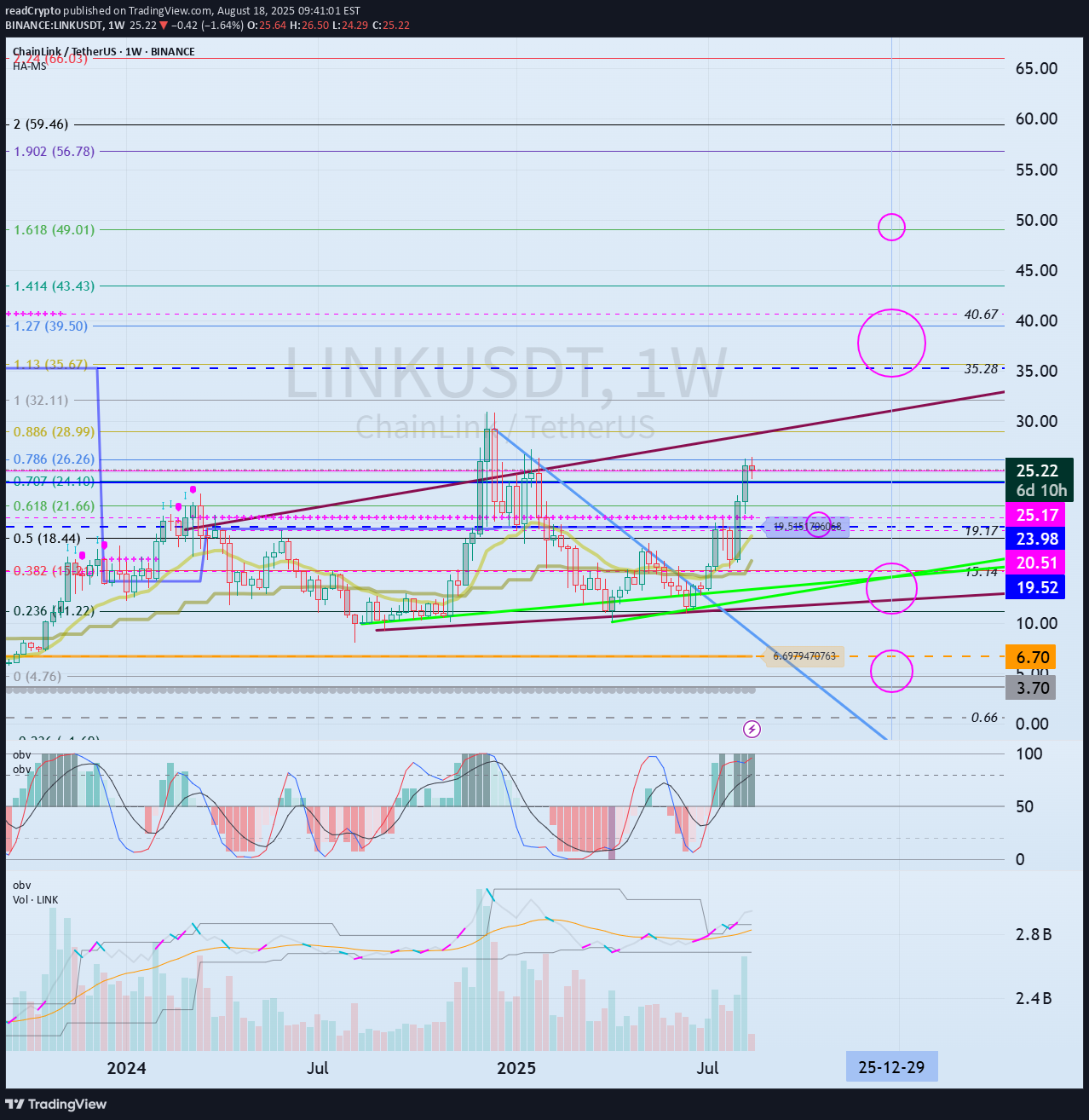This screenshot has width=1089, height=1120.
Task: Click the 2.8 B volume axis label
Action: [x=1034, y=935]
